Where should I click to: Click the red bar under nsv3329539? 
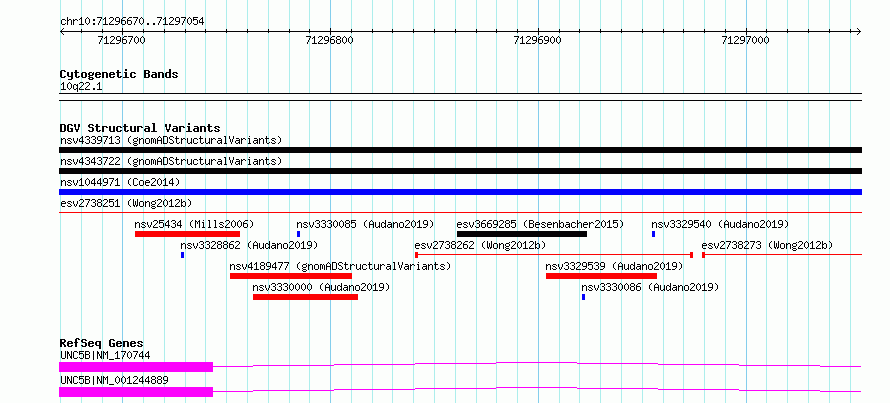point(601,276)
